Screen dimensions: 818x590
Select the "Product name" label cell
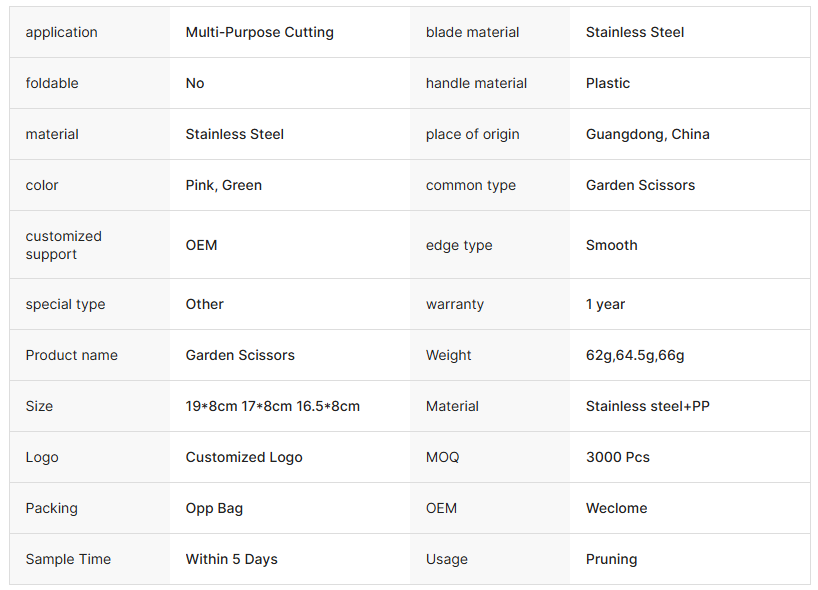(71, 355)
